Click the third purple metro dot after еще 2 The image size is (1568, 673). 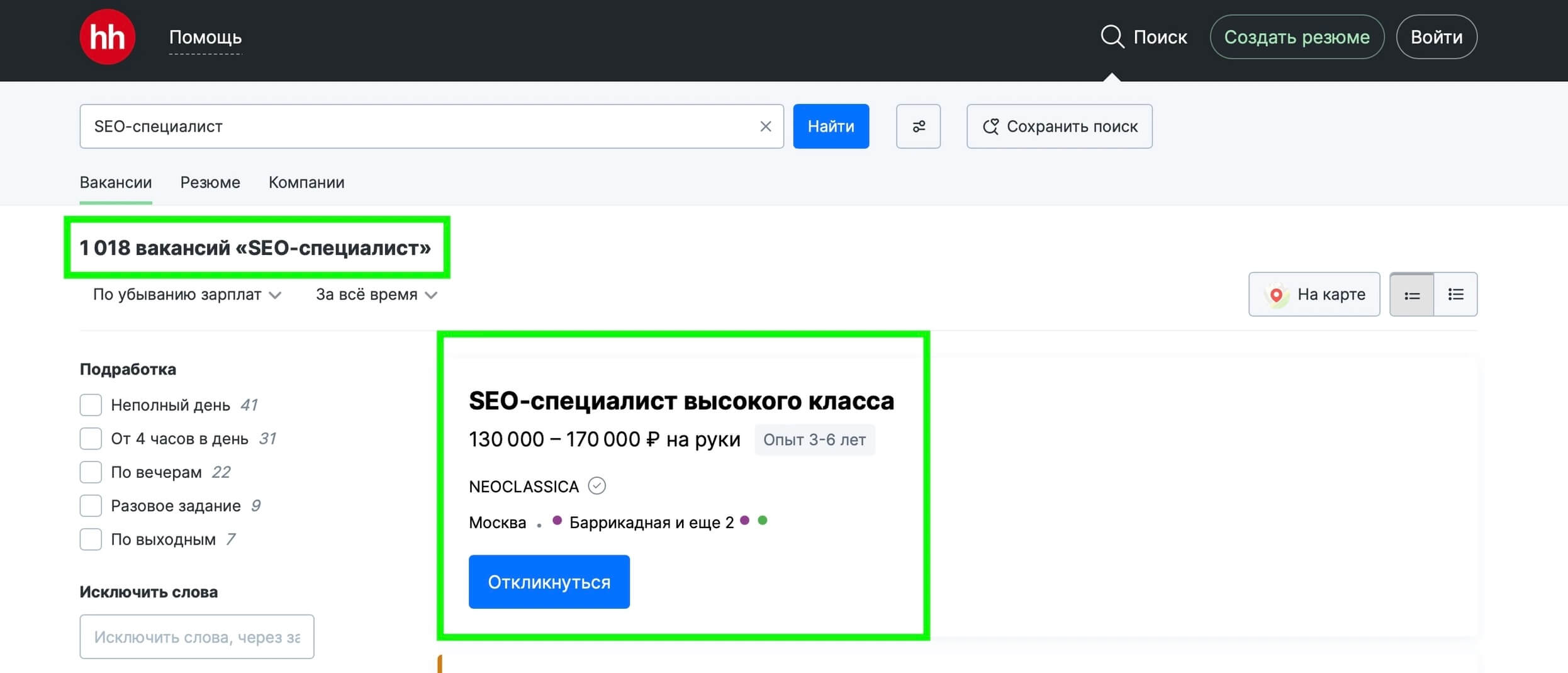(745, 521)
